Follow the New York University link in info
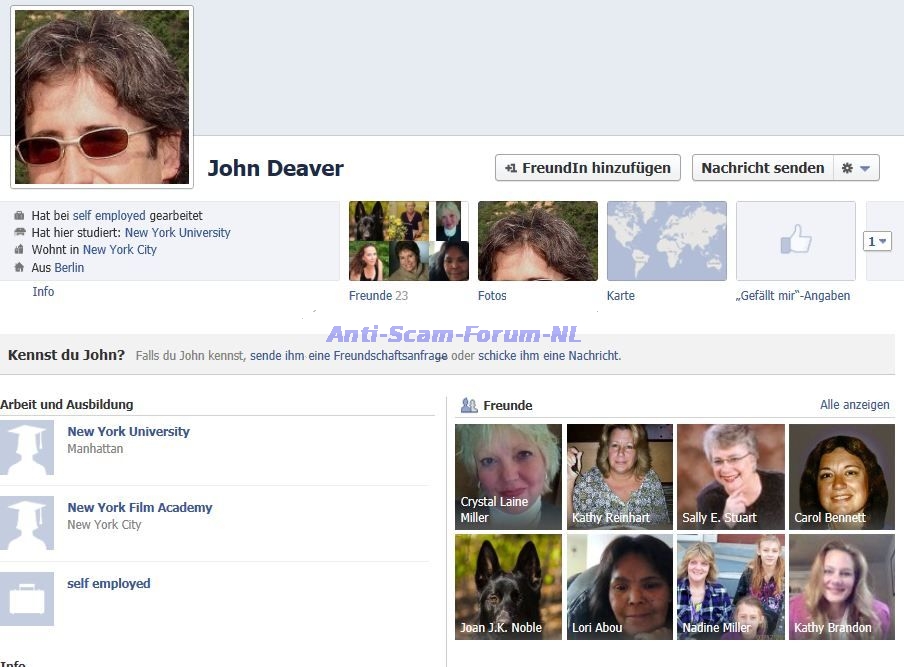Screen dimensions: 904x667 click(x=177, y=233)
